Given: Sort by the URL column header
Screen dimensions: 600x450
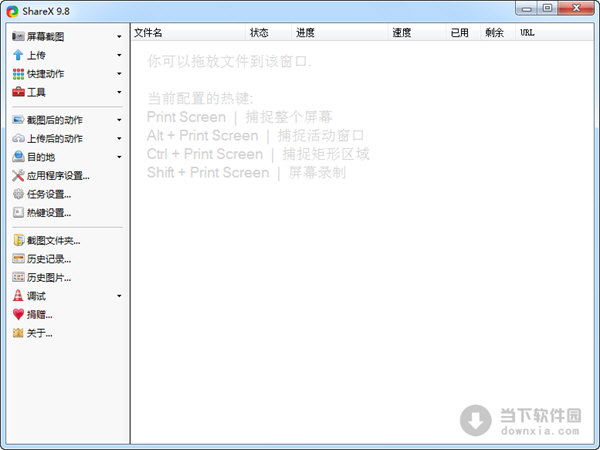Looking at the screenshot, I should pyautogui.click(x=554, y=33).
